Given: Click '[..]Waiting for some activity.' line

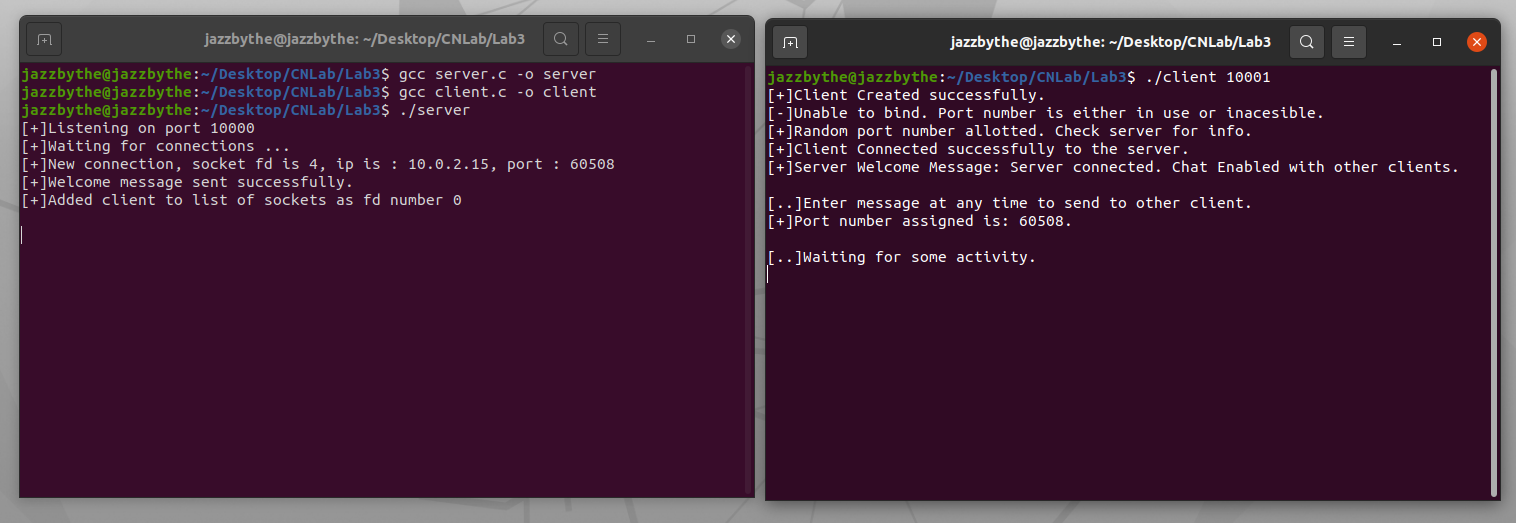Looking at the screenshot, I should pos(901,257).
